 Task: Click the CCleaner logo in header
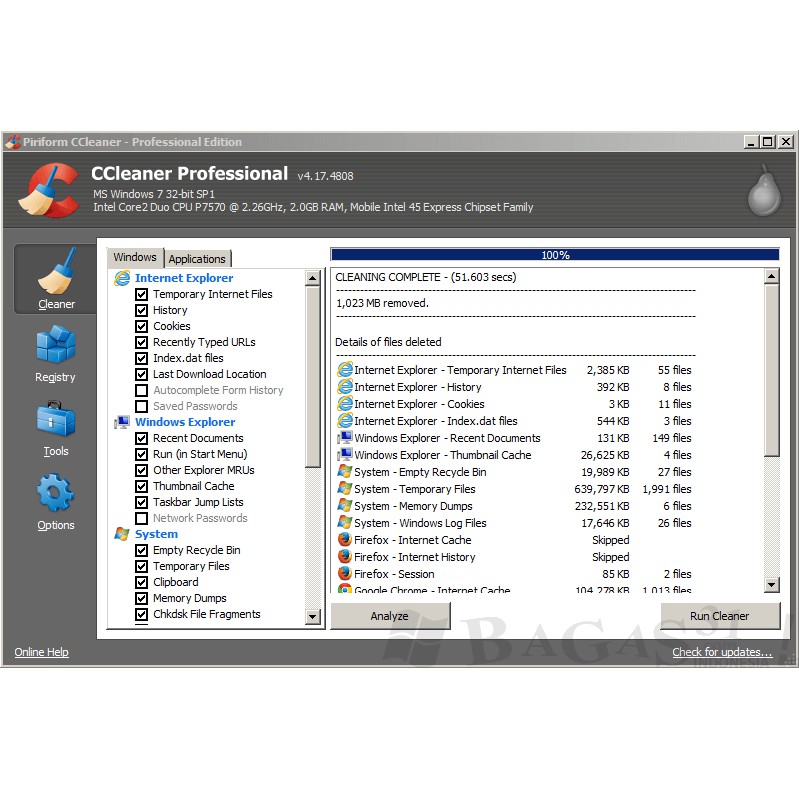point(48,190)
